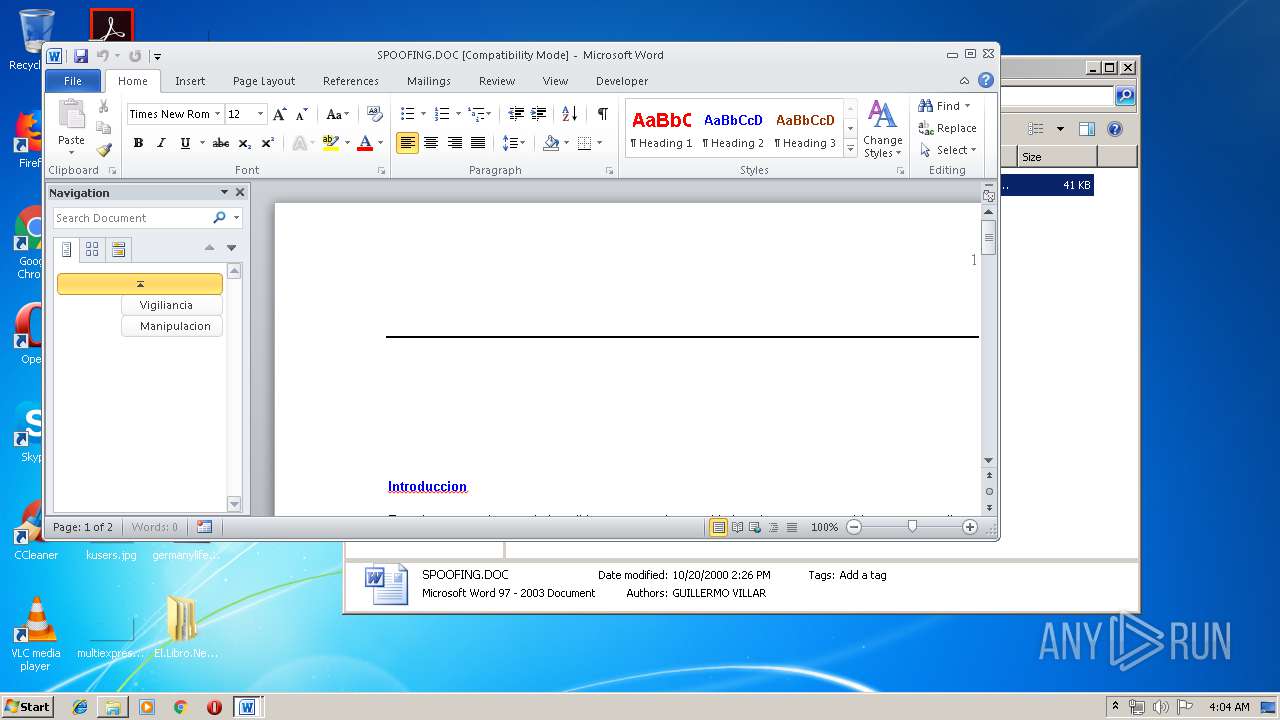Open the highlight color dropdown arrow
This screenshot has height=720, width=1280.
(x=347, y=143)
